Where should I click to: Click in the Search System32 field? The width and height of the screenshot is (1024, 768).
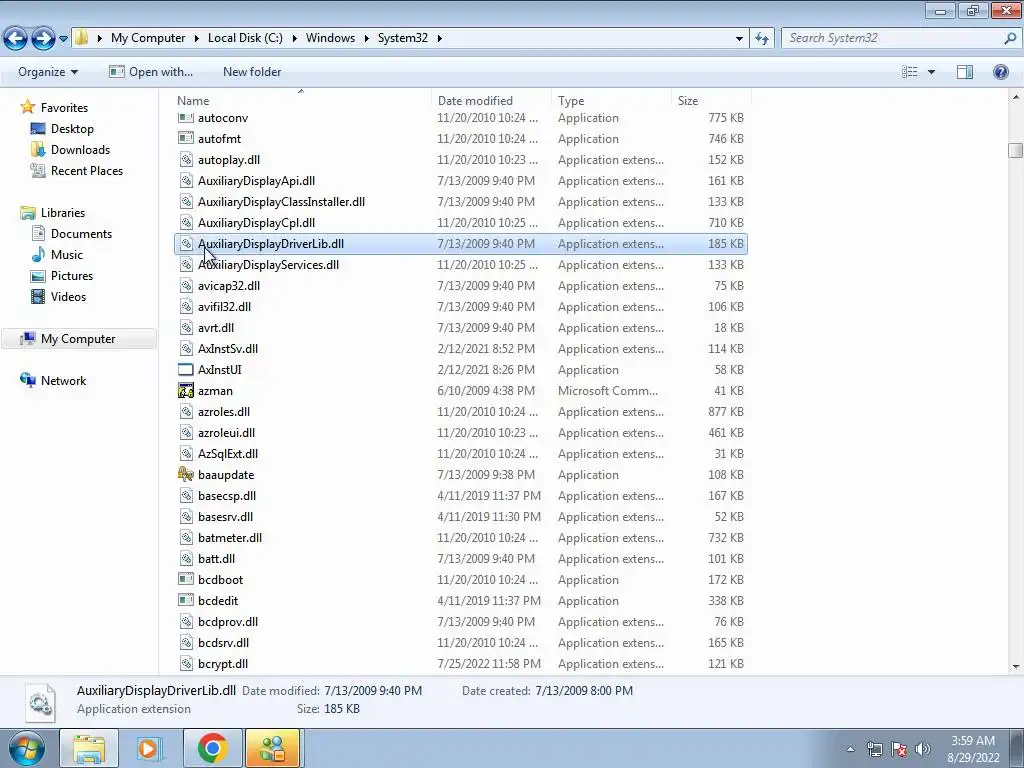click(893, 38)
